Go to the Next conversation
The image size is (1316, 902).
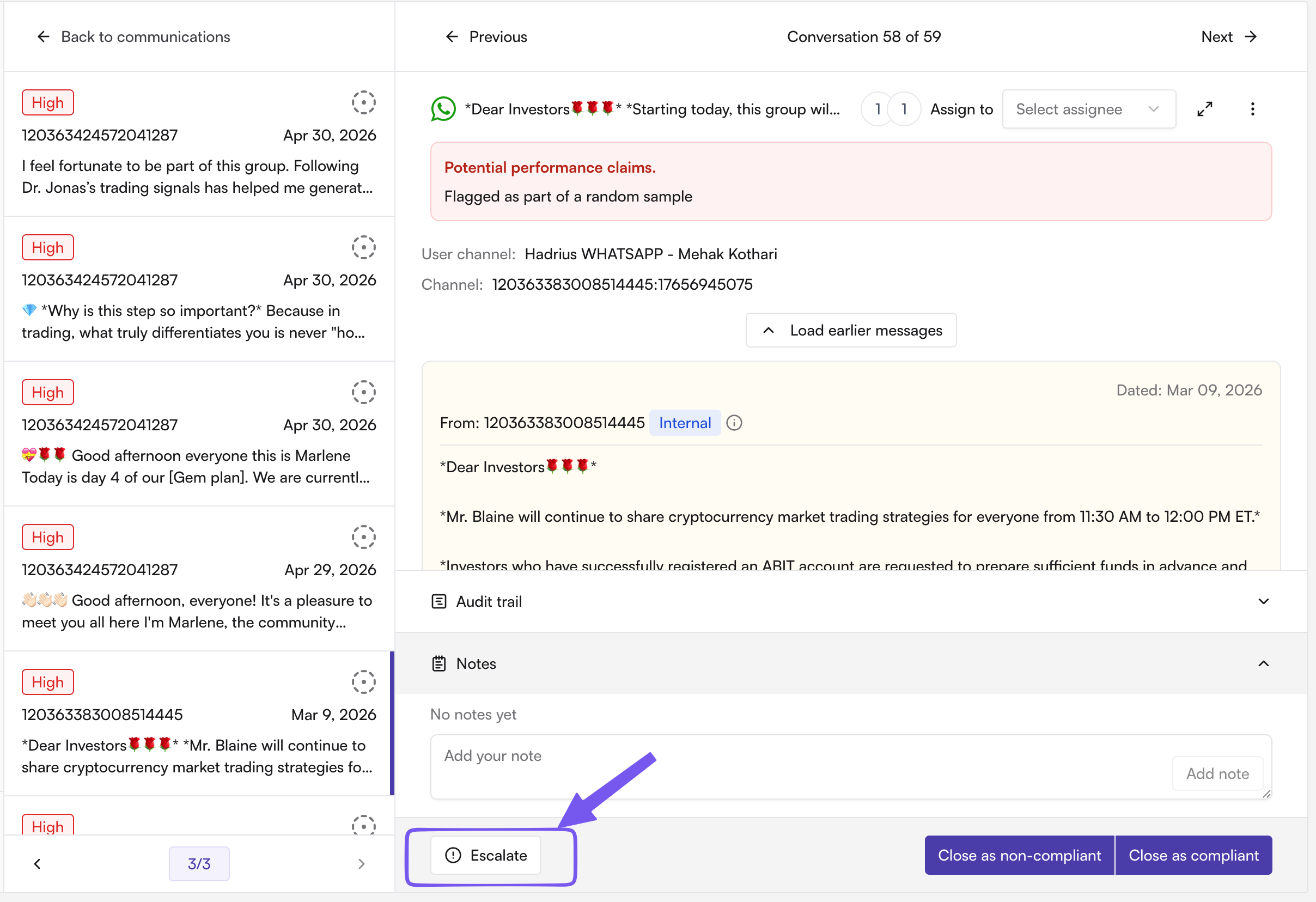pyautogui.click(x=1229, y=37)
